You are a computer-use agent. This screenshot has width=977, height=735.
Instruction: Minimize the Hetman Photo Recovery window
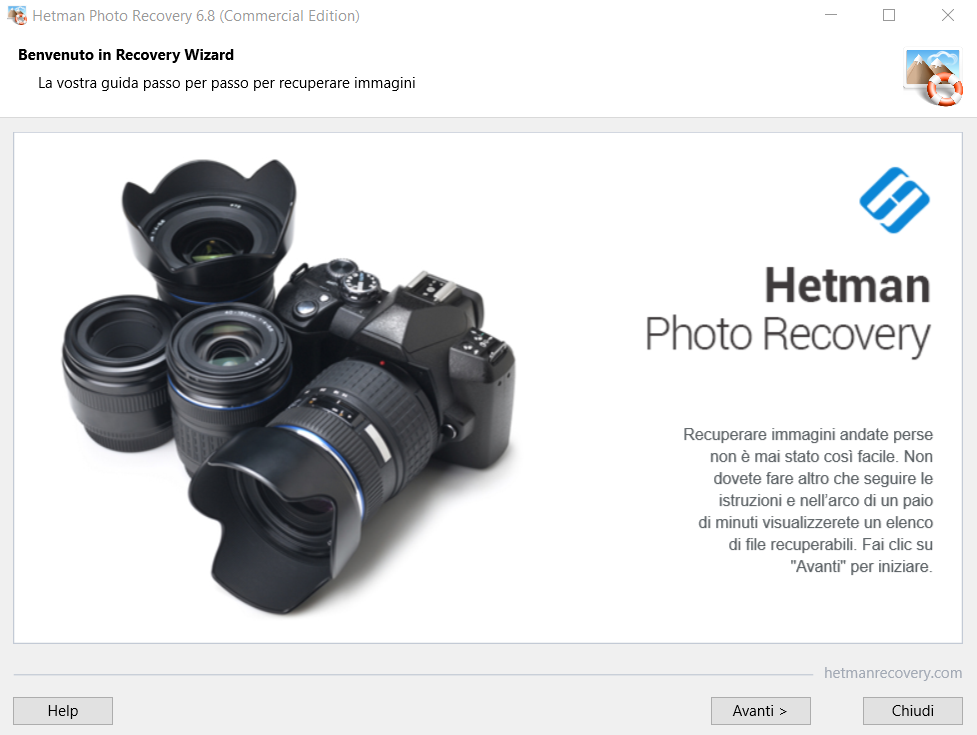click(x=831, y=15)
